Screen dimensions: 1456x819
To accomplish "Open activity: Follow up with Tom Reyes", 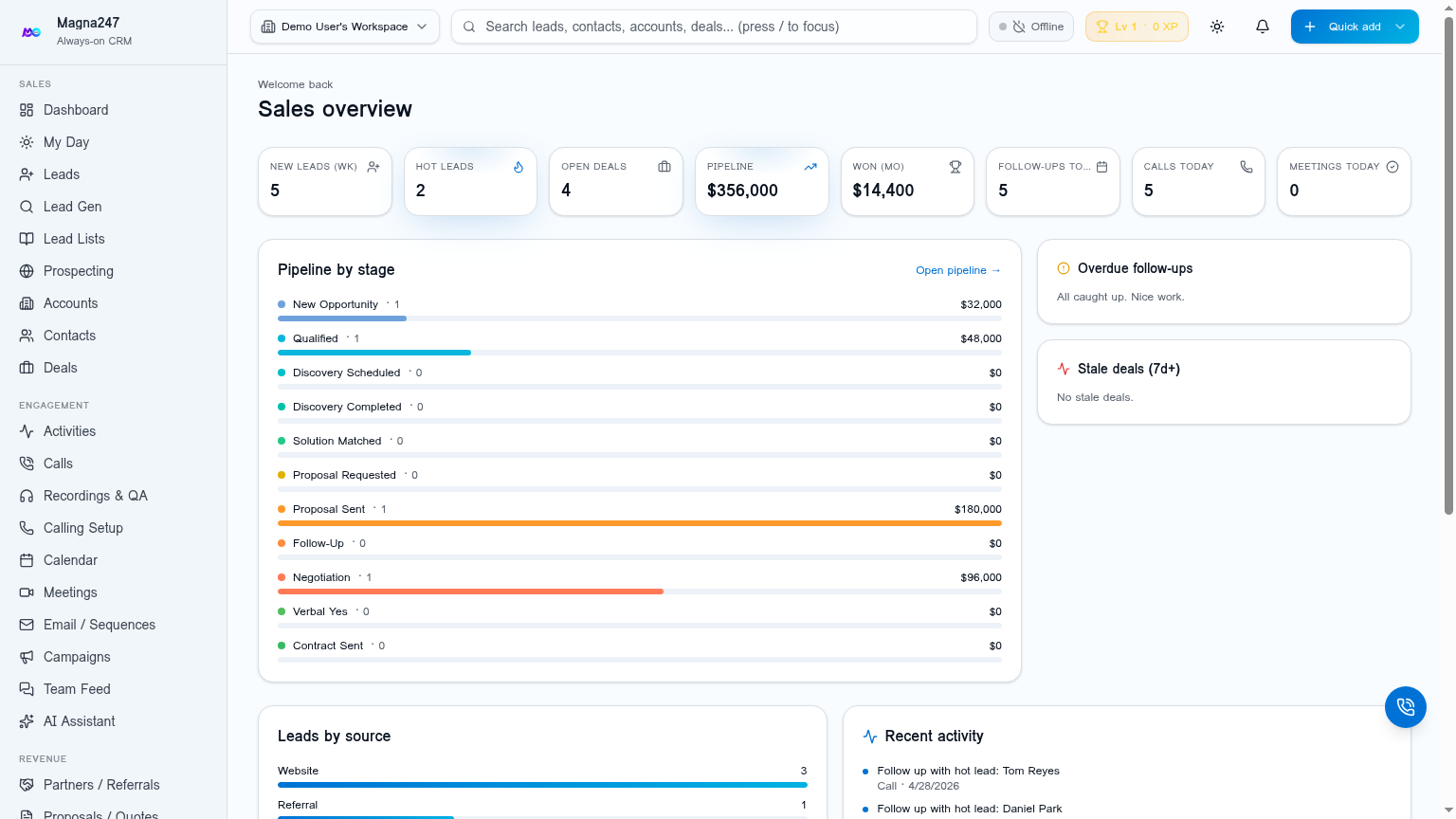I will (x=969, y=771).
